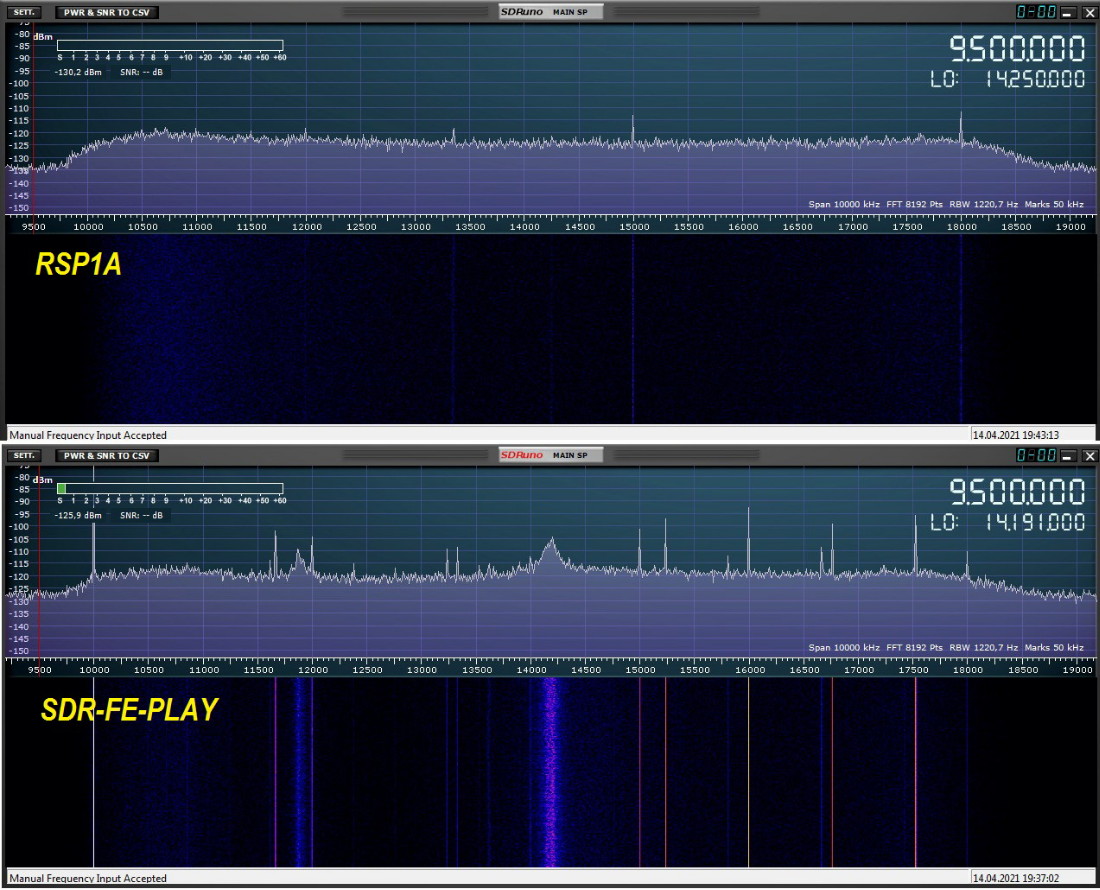Click the 15000 kHz trace in upper waterfall
Viewport: 1100px width, 890px height.
(x=633, y=328)
